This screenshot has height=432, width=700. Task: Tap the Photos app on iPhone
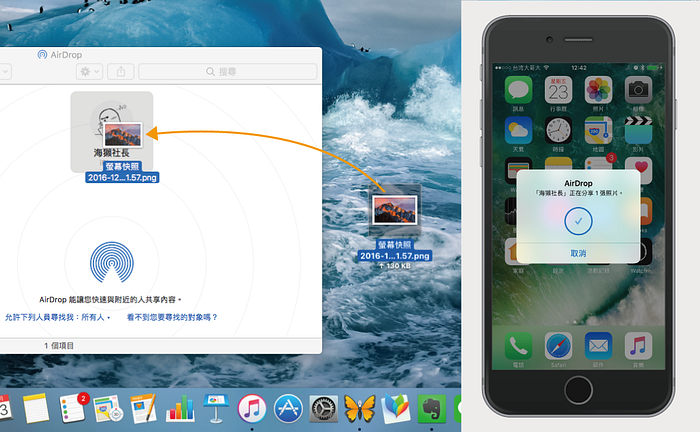[x=598, y=90]
